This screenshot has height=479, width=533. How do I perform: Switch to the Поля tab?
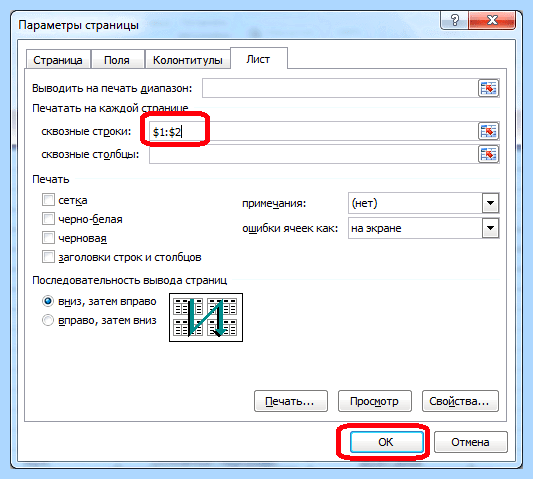pos(117,60)
